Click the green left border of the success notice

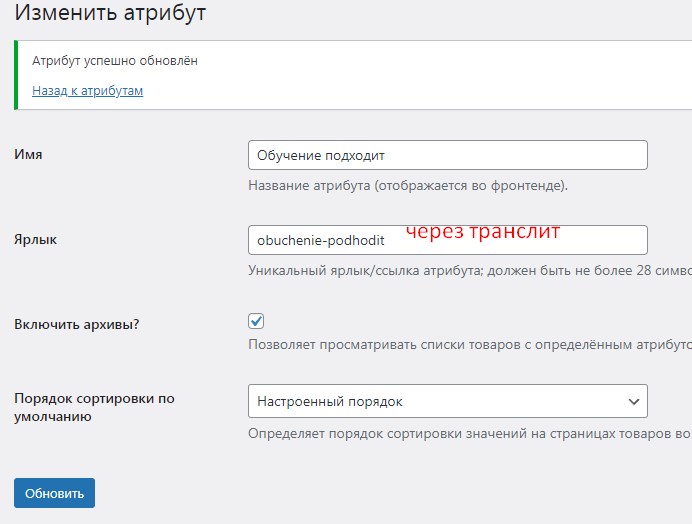[16, 75]
